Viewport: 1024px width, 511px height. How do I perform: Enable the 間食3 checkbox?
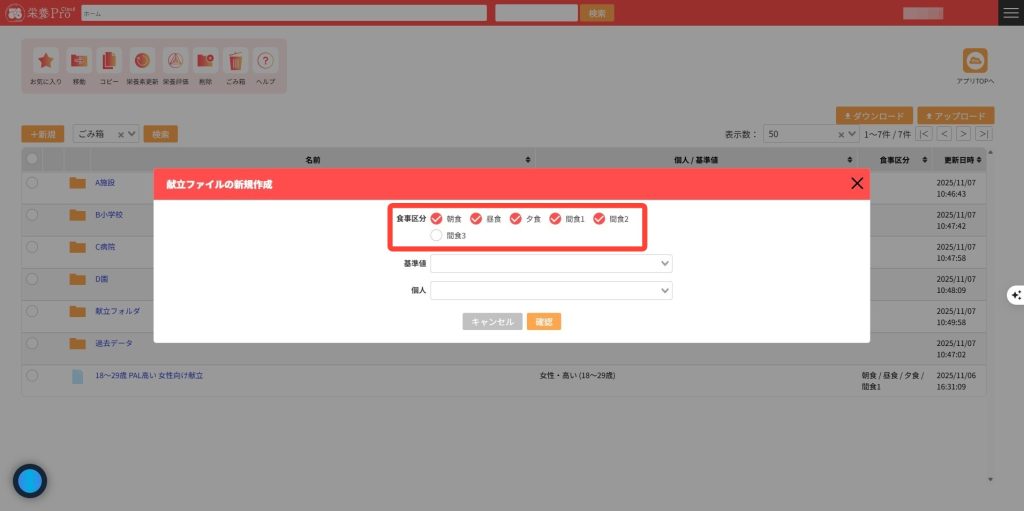pos(437,235)
